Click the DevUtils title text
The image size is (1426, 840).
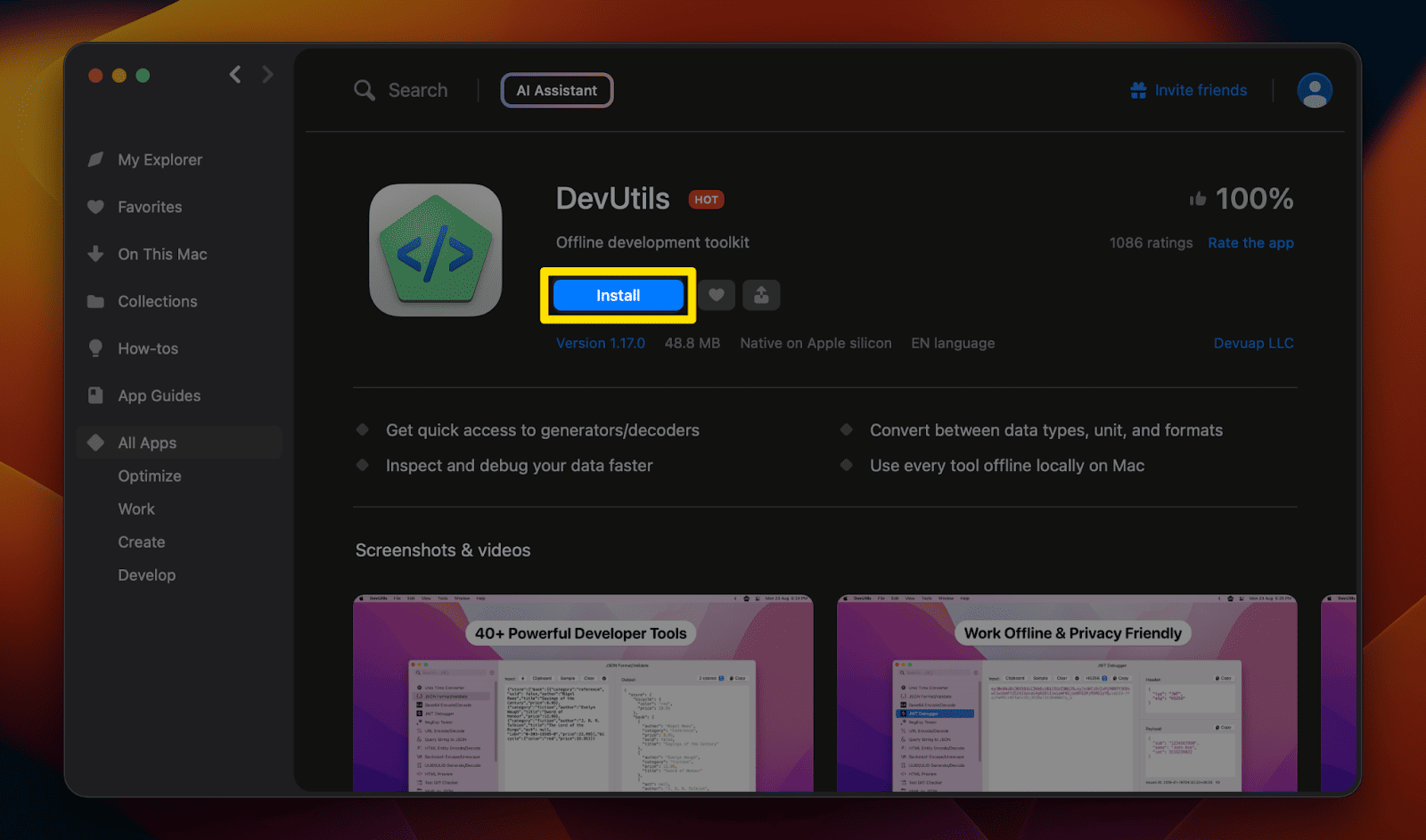click(x=613, y=199)
